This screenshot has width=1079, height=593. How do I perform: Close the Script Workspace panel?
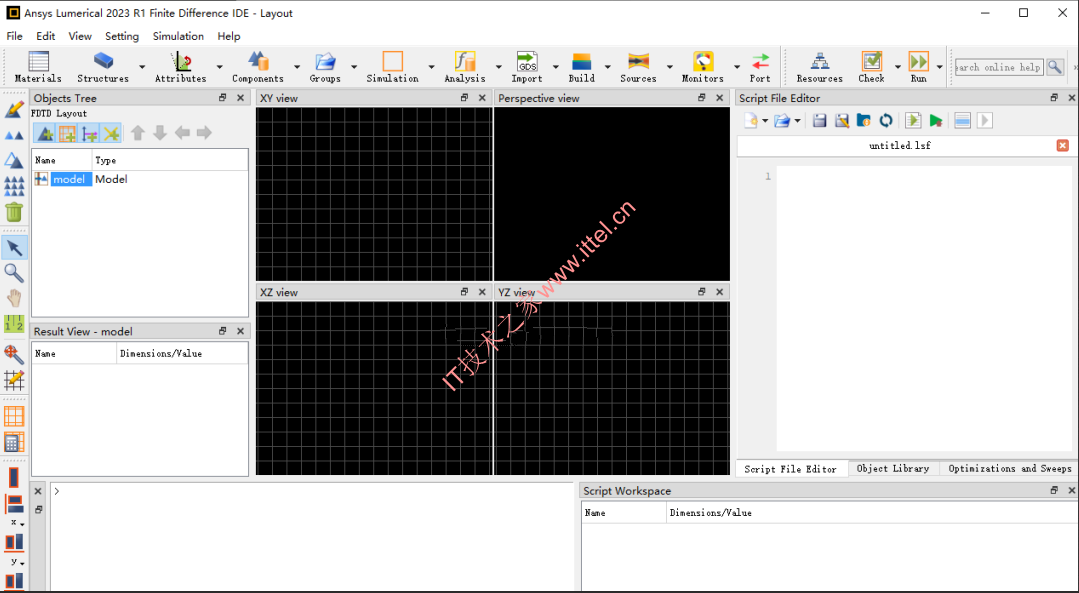[x=1071, y=490]
